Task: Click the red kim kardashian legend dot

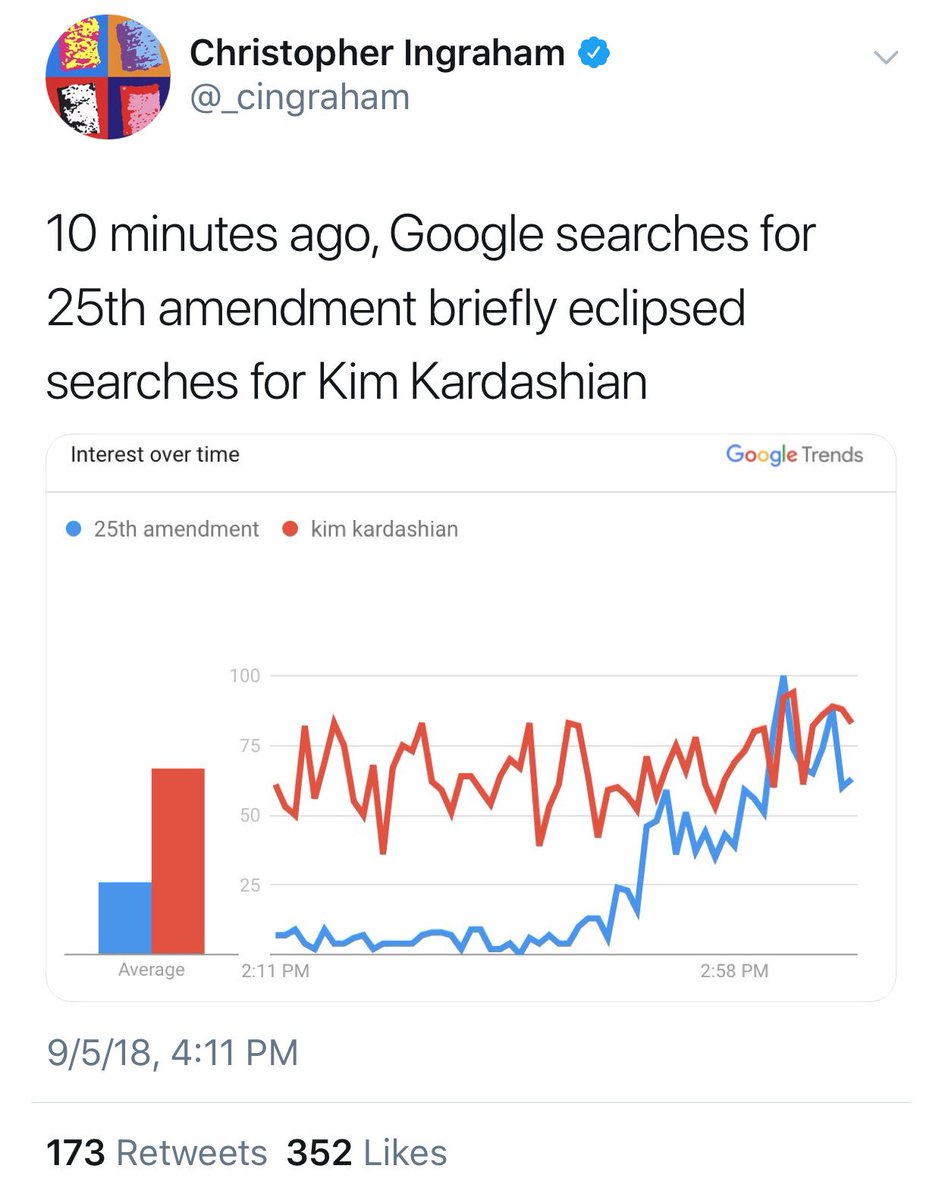Action: click(291, 530)
